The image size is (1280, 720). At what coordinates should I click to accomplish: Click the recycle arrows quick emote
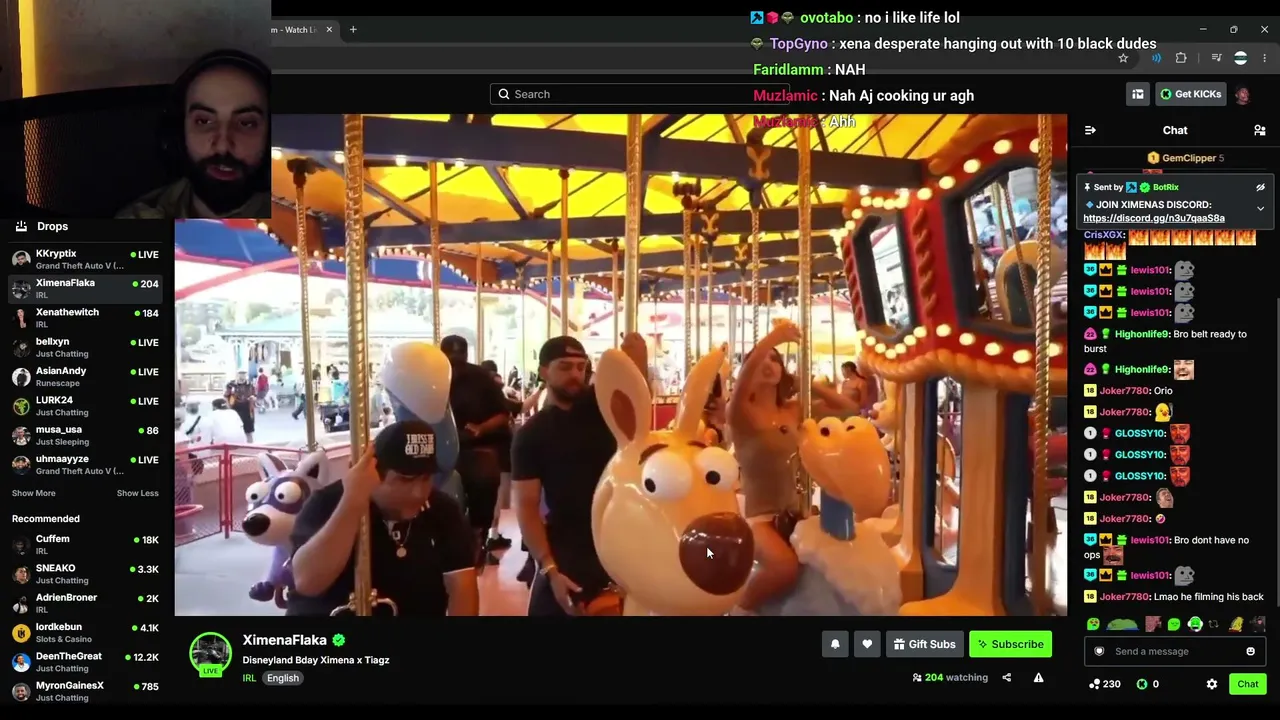(x=1214, y=625)
